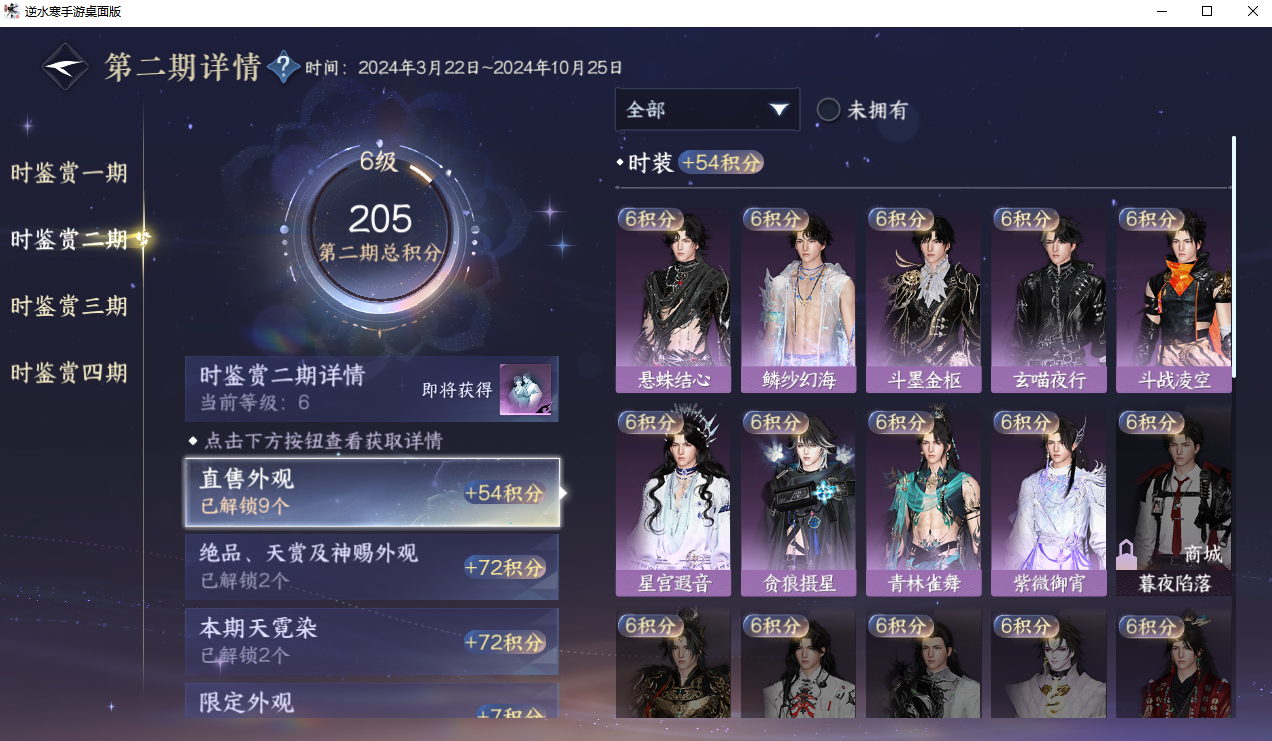This screenshot has width=1272, height=741.
Task: Click the outfit list vertical scrollbar
Action: point(1234,257)
